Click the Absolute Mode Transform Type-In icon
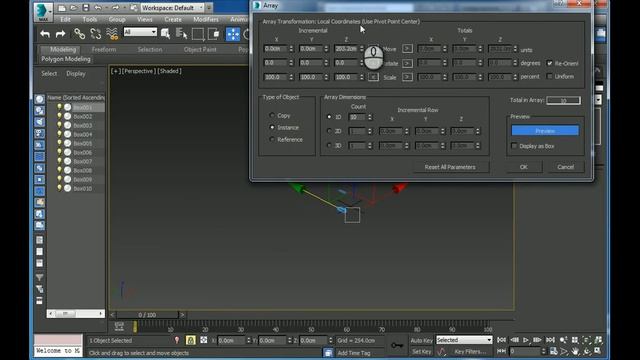The height and width of the screenshot is (360, 640). pyautogui.click(x=204, y=340)
